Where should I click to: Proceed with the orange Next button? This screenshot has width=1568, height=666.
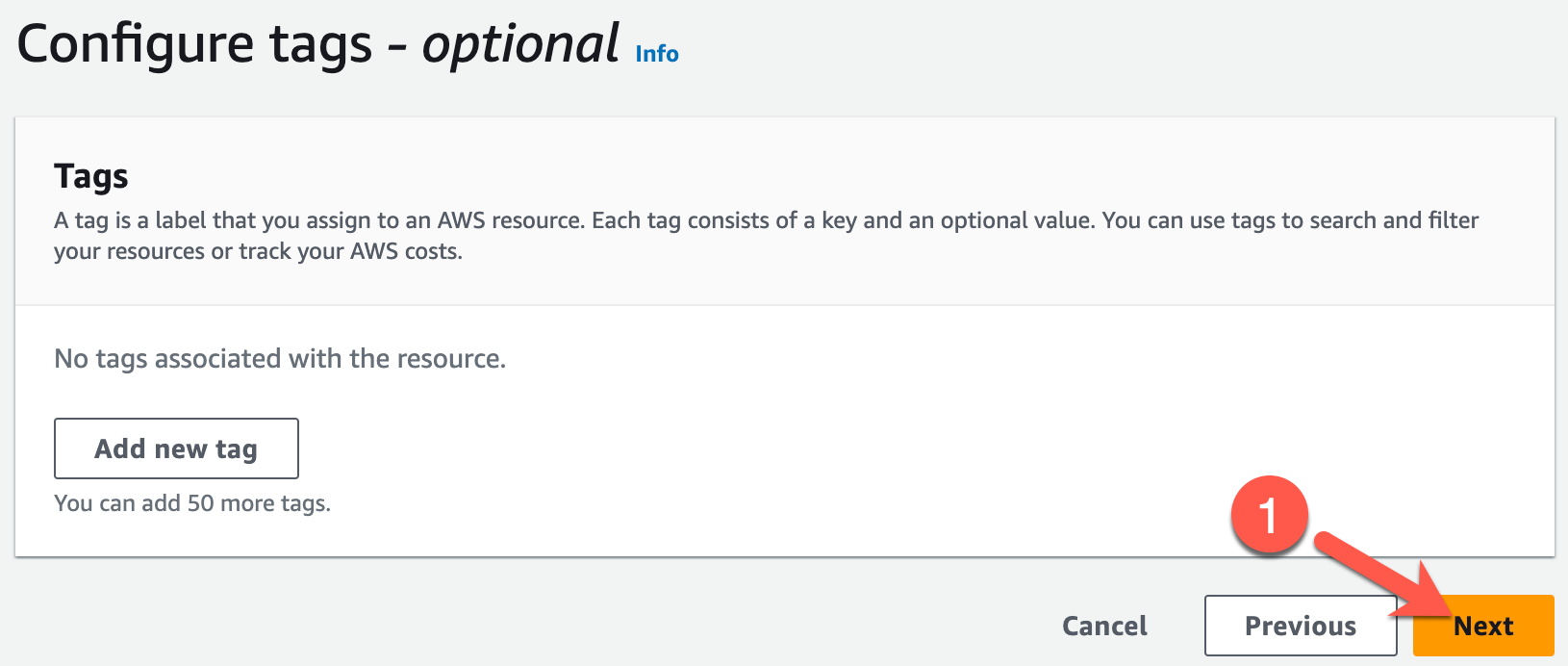[1483, 626]
